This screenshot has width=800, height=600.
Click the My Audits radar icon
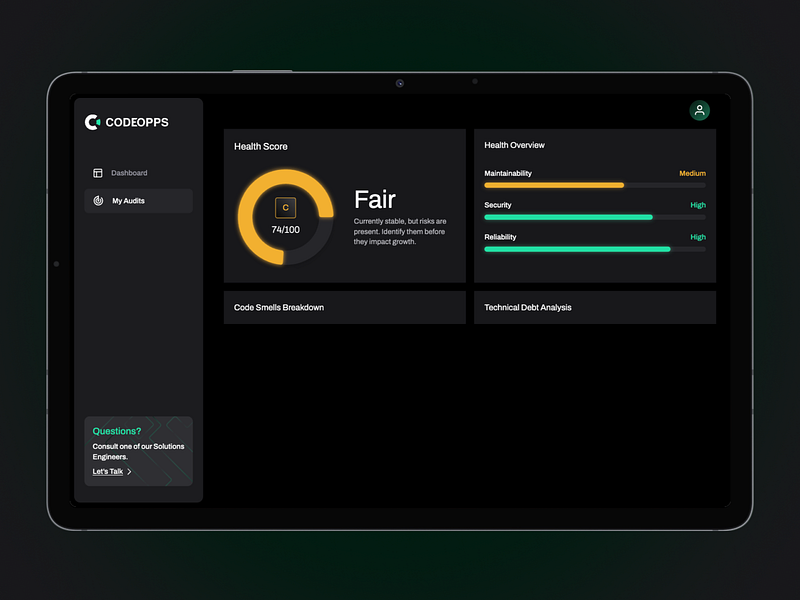[x=98, y=201]
